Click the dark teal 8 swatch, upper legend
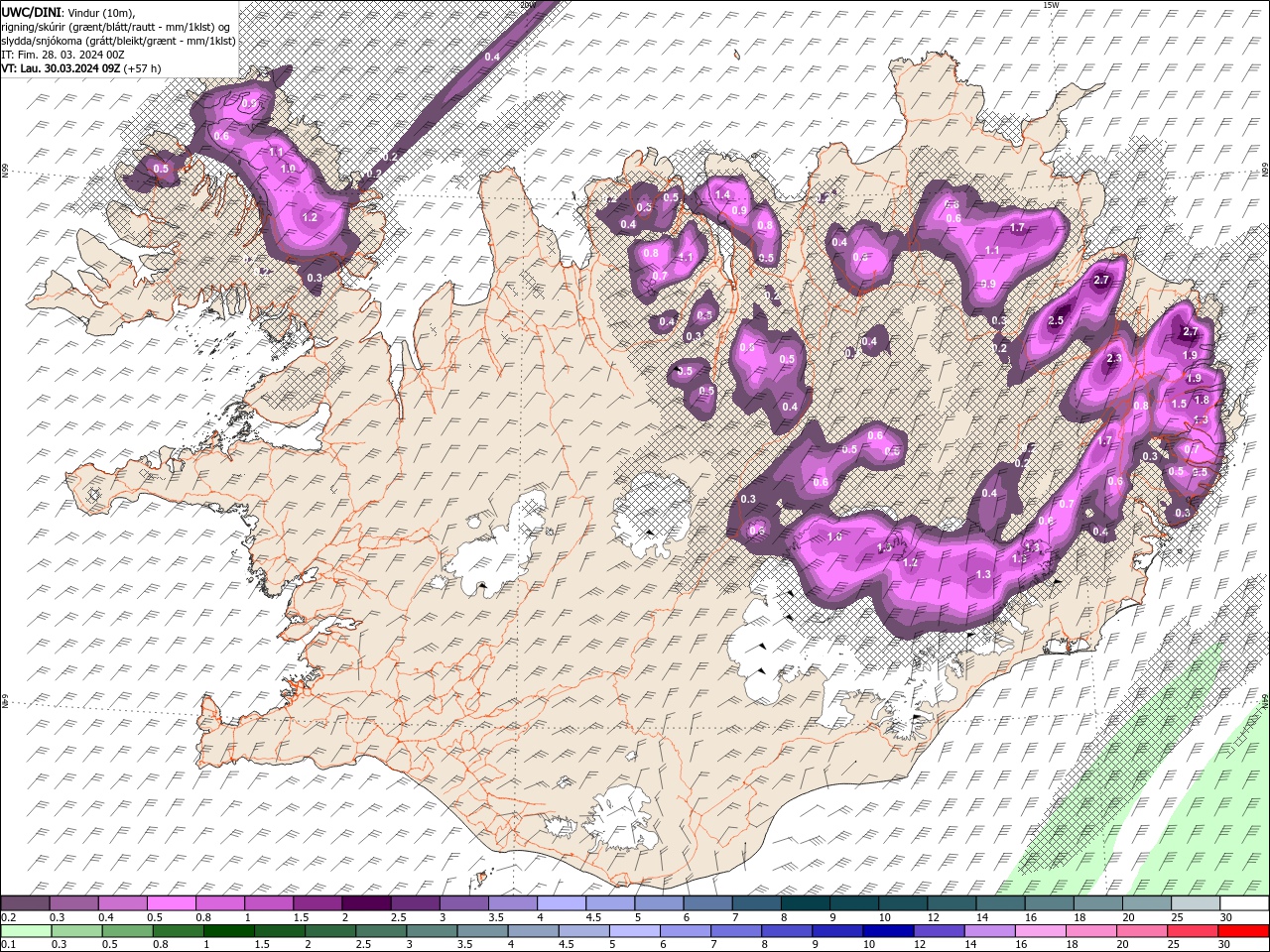1270x952 pixels. pyautogui.click(x=805, y=903)
